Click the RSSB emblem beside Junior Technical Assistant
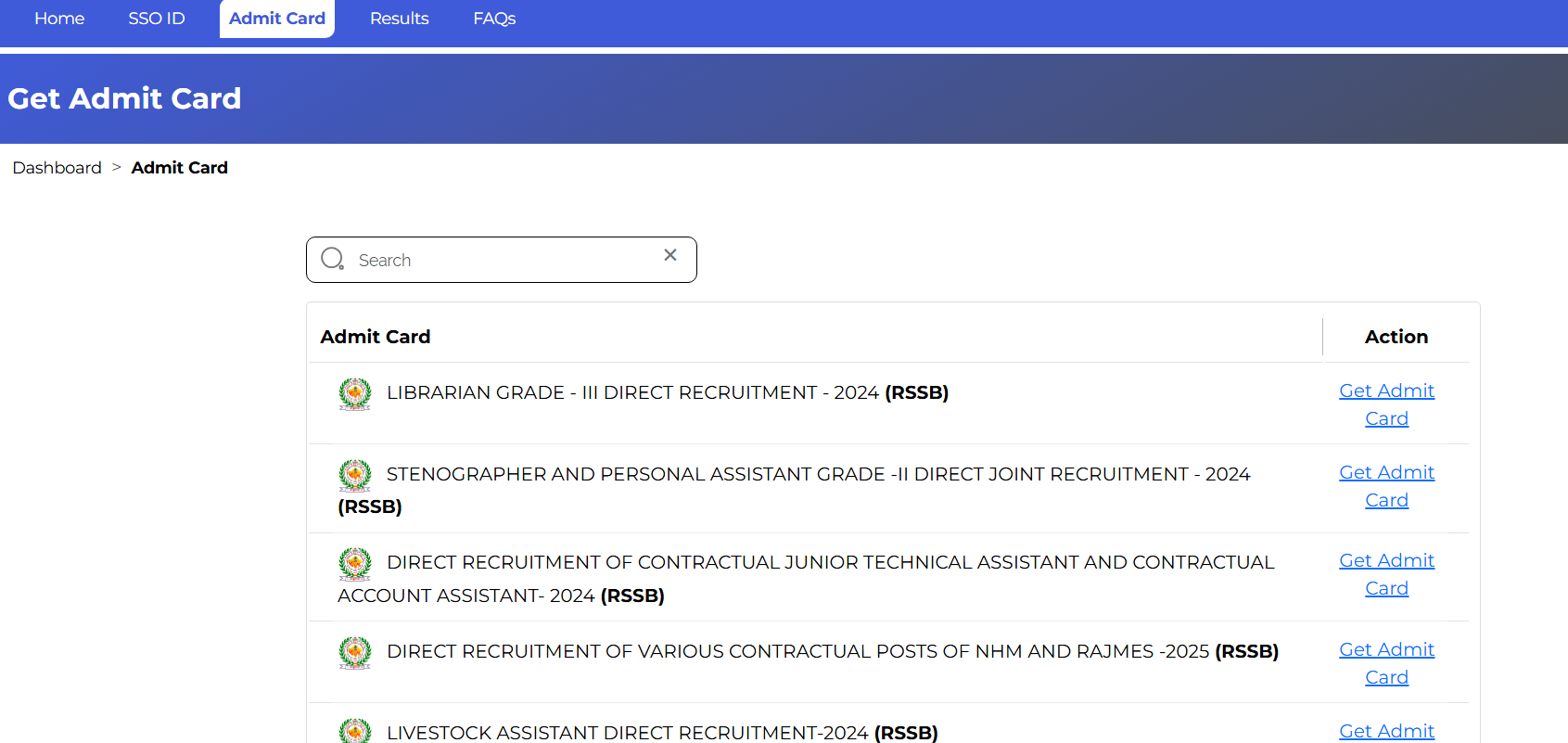Screen dimensions: 1568x743 355,564
